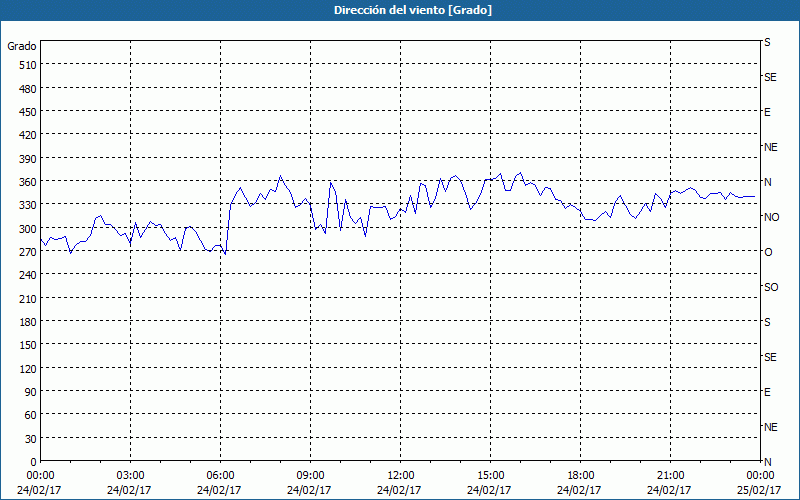Select the 240 degree axis label
The height and width of the screenshot is (500, 800).
[x=28, y=276]
